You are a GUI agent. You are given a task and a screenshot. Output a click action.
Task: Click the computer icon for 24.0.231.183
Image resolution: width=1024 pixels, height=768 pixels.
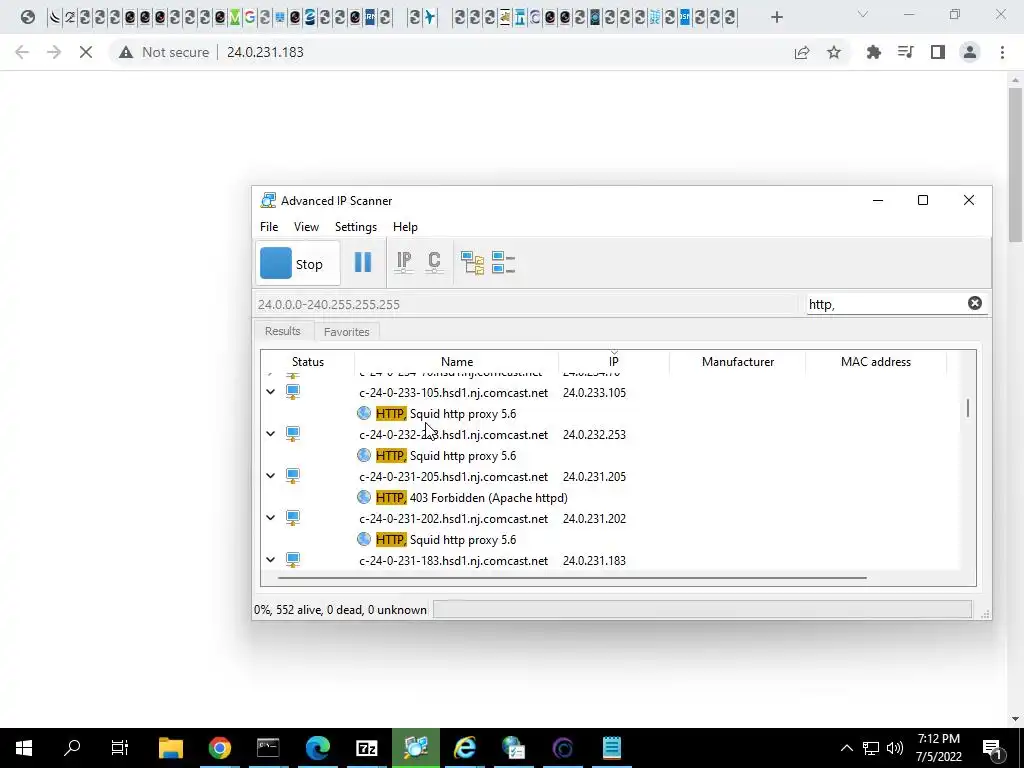point(293,560)
